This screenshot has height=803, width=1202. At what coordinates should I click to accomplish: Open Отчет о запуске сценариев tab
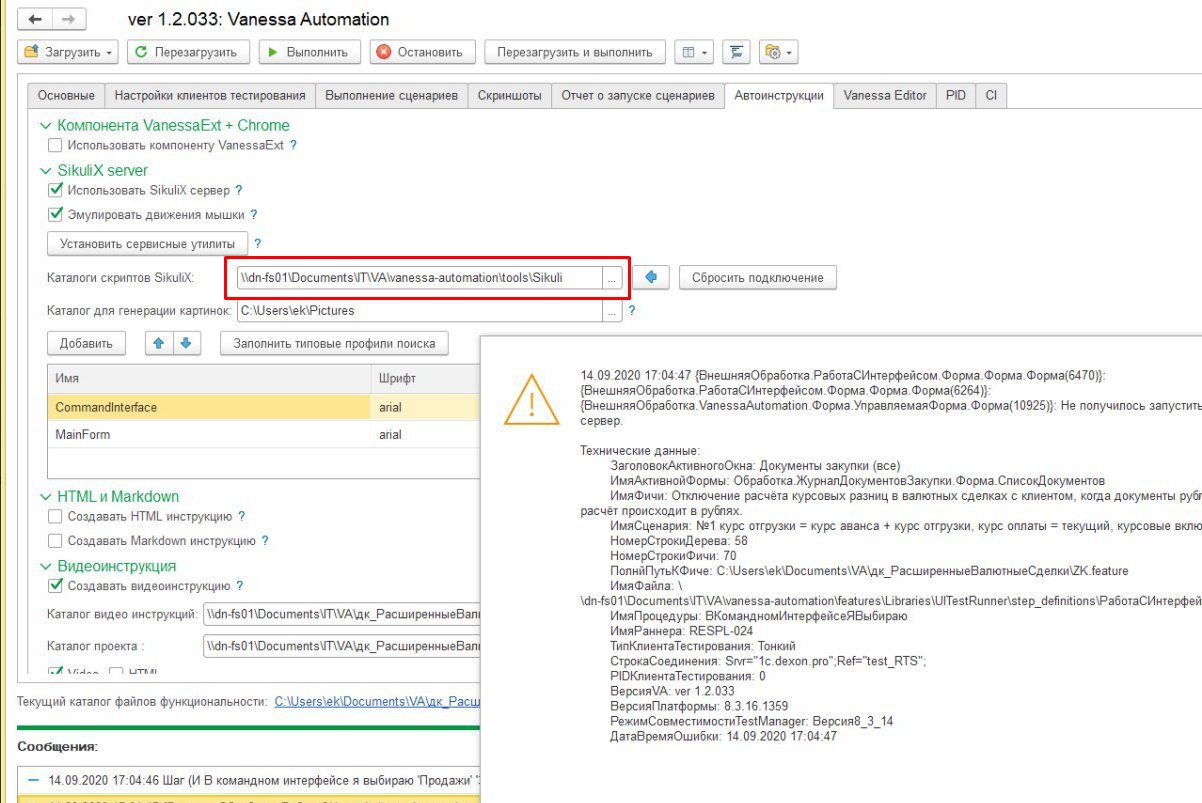tap(638, 95)
